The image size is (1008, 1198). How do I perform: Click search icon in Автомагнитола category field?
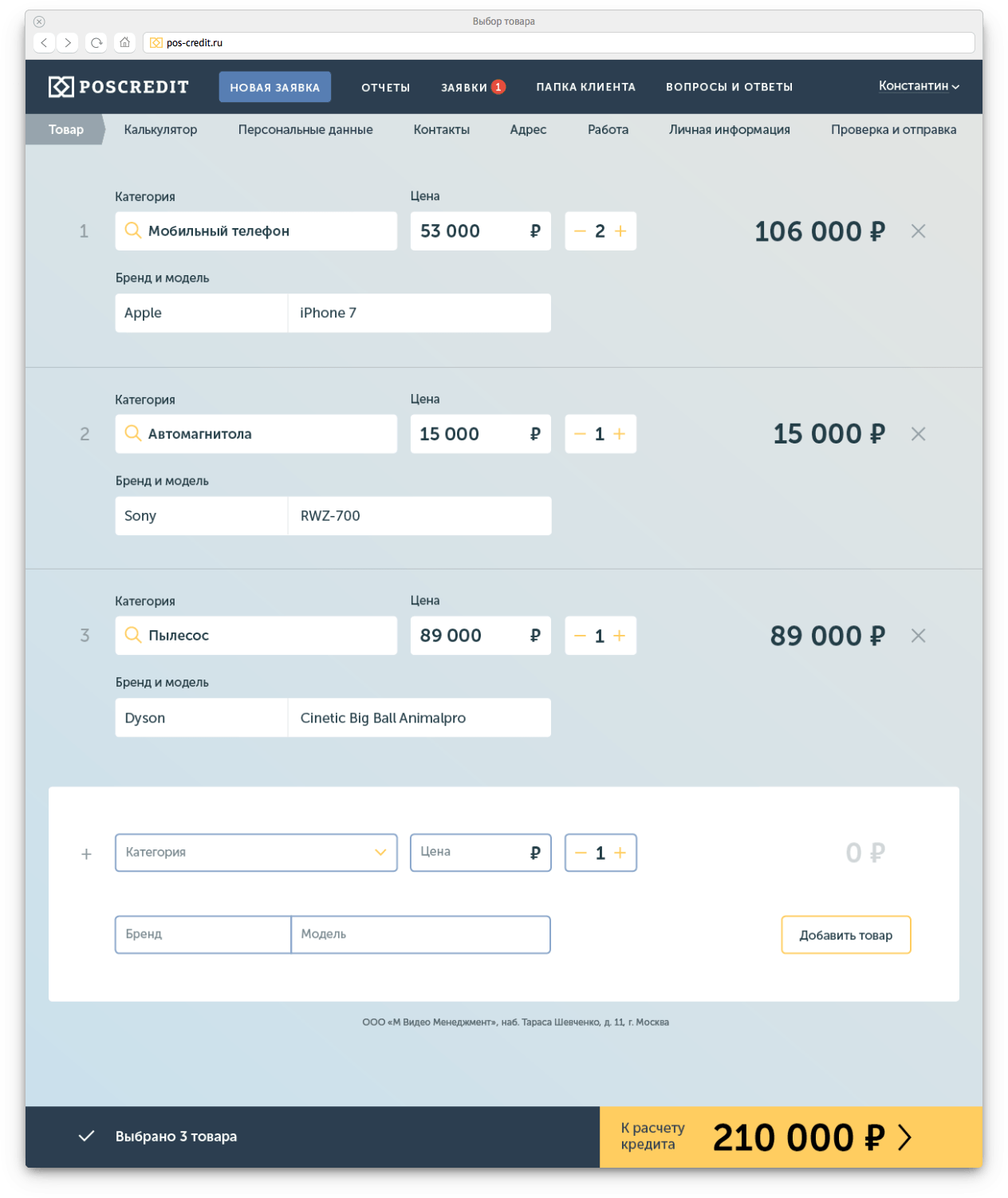pyautogui.click(x=133, y=434)
